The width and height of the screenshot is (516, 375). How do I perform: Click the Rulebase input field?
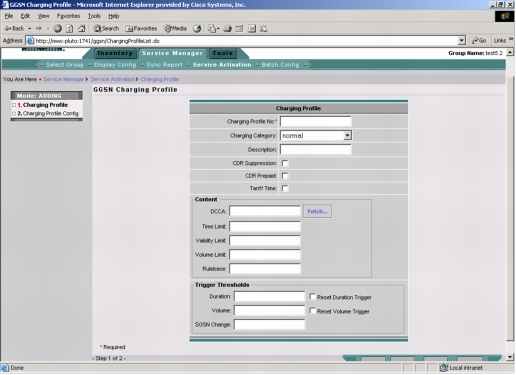point(265,269)
